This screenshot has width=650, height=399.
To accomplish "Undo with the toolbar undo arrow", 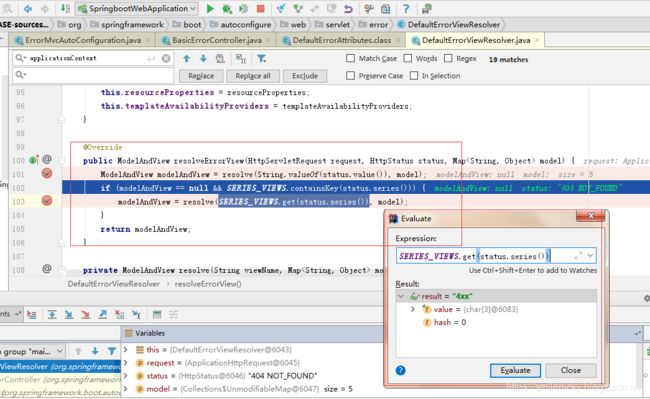I will 348,8.
